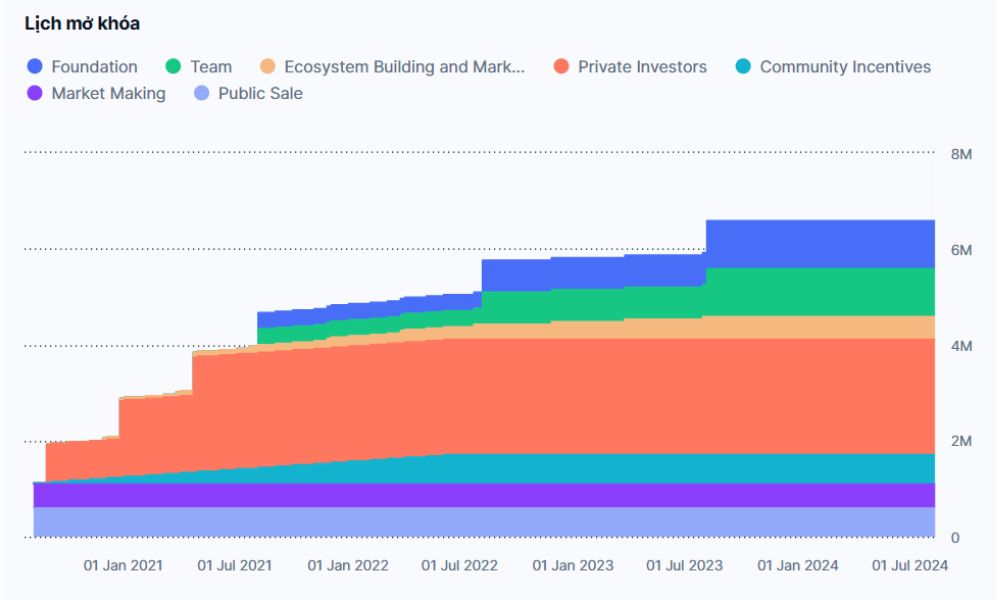Click the blue Foundation legend dot

35,67
